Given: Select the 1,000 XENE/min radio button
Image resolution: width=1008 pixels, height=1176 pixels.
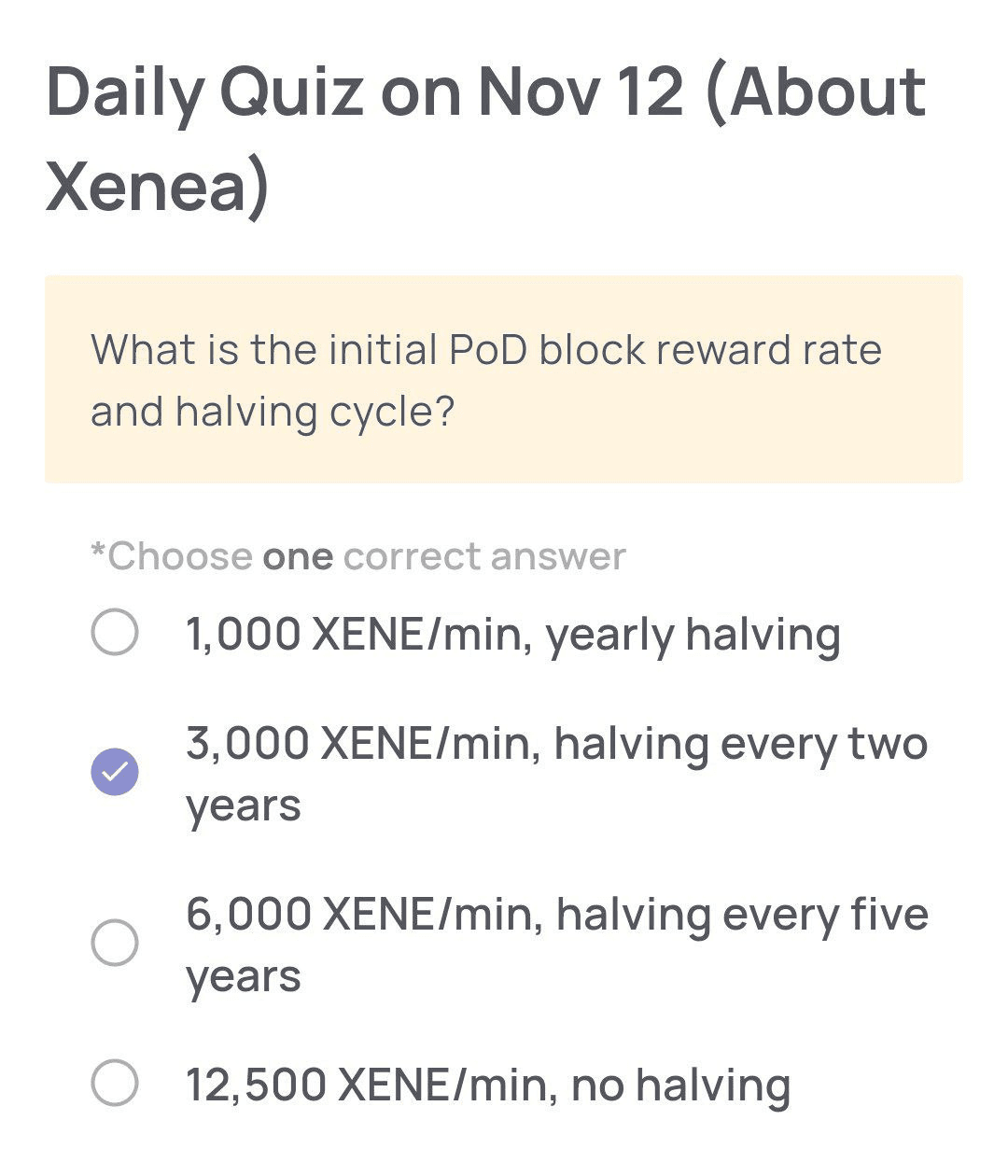Looking at the screenshot, I should (x=115, y=633).
